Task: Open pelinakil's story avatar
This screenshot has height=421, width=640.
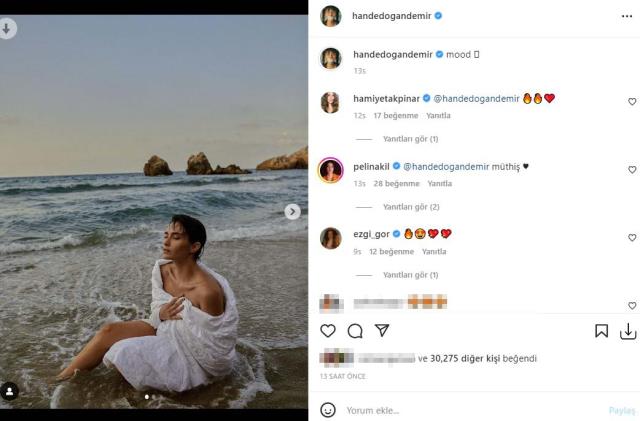Action: coord(331,170)
